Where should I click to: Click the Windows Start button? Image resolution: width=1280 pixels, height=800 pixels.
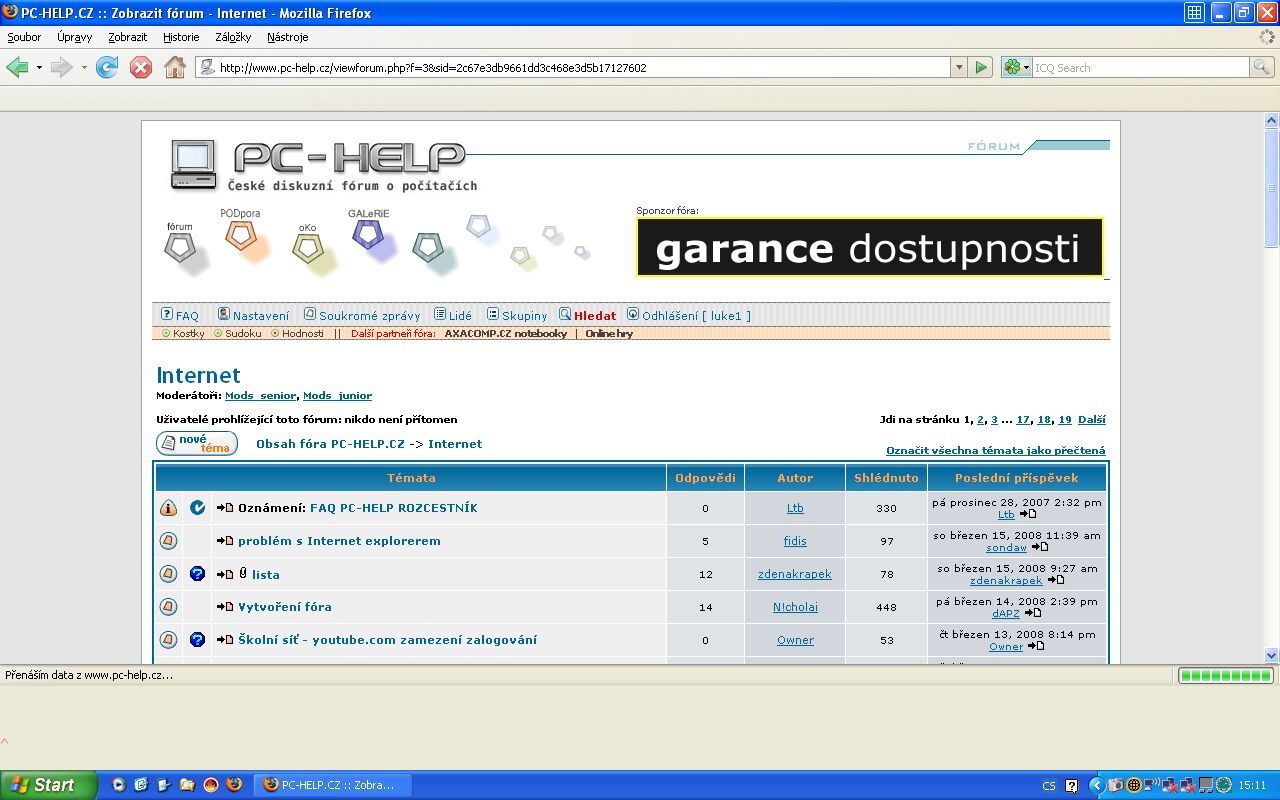[48, 785]
